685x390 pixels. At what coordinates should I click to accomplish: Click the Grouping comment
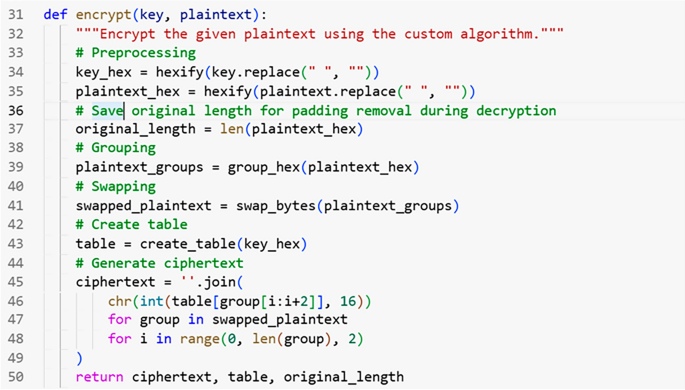click(x=115, y=148)
